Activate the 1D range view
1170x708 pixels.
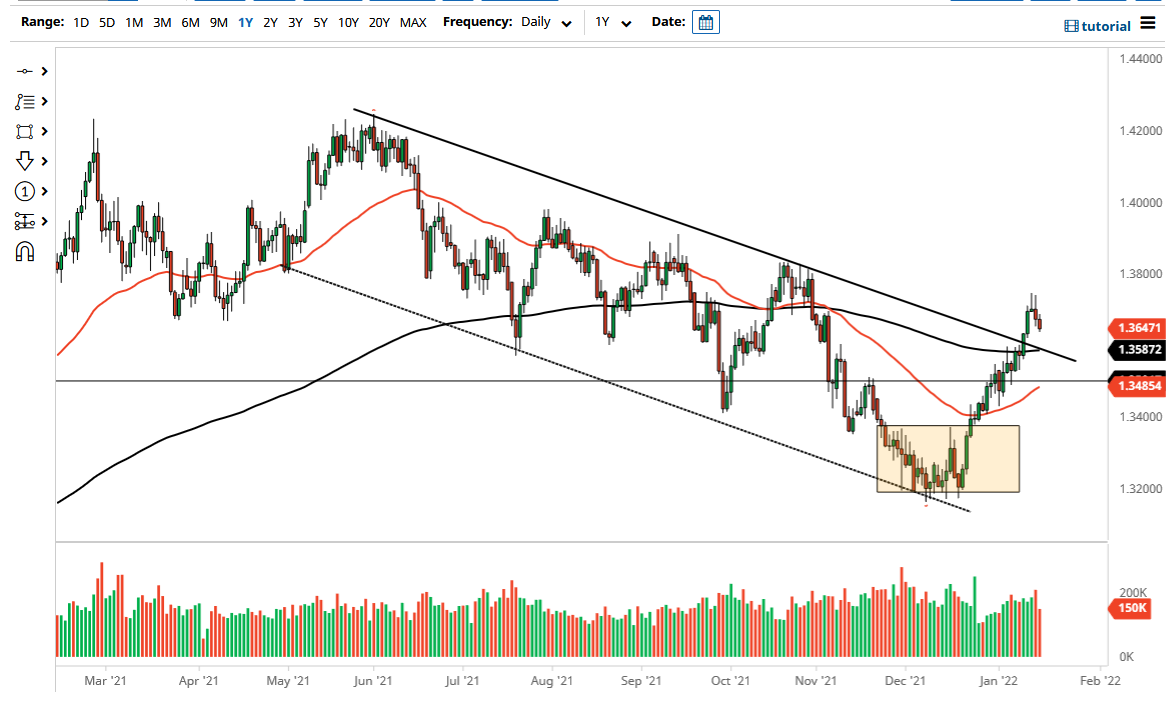click(x=80, y=22)
